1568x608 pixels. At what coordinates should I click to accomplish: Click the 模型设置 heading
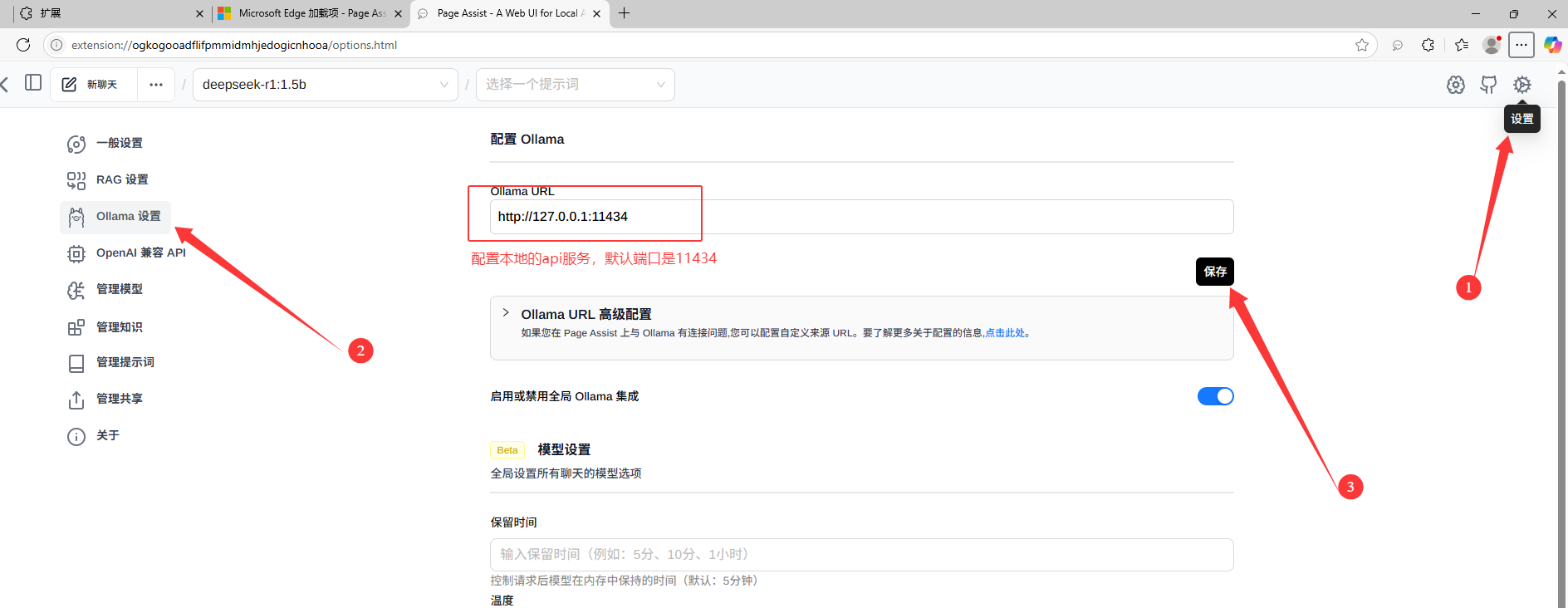coord(564,449)
